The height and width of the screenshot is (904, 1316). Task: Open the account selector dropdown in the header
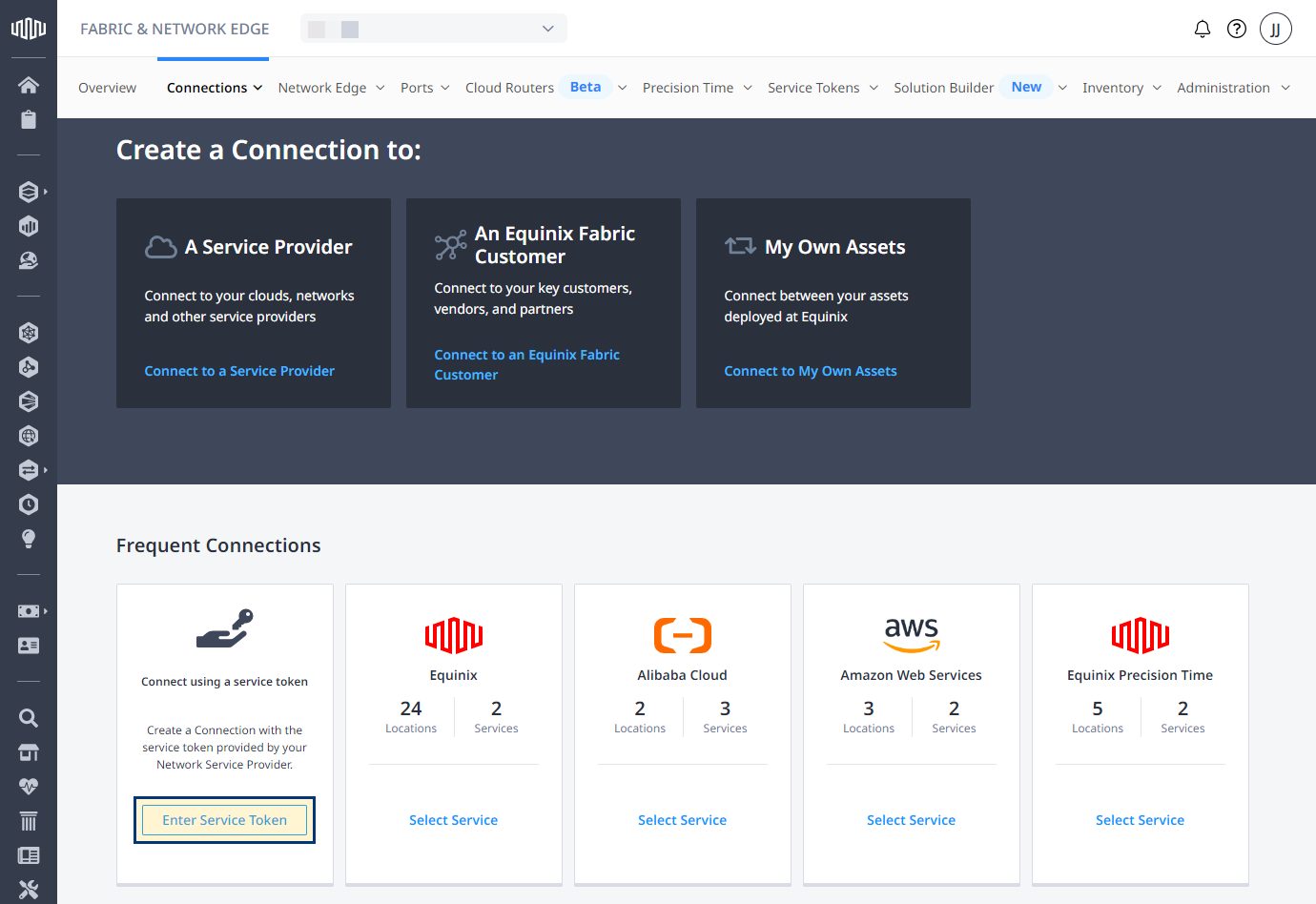(x=434, y=29)
